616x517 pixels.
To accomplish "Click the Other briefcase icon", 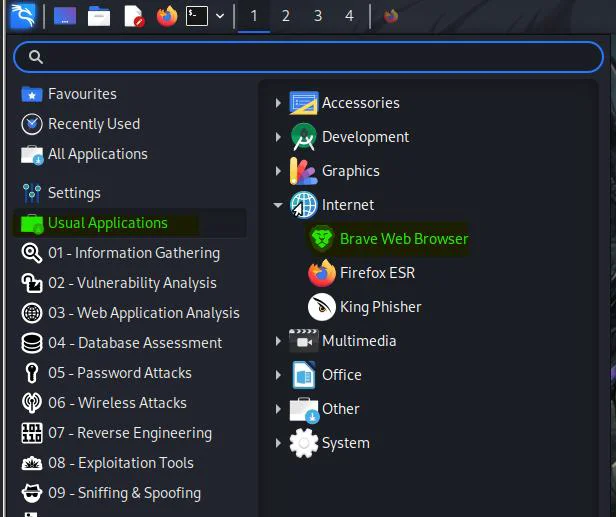I will tap(304, 410).
